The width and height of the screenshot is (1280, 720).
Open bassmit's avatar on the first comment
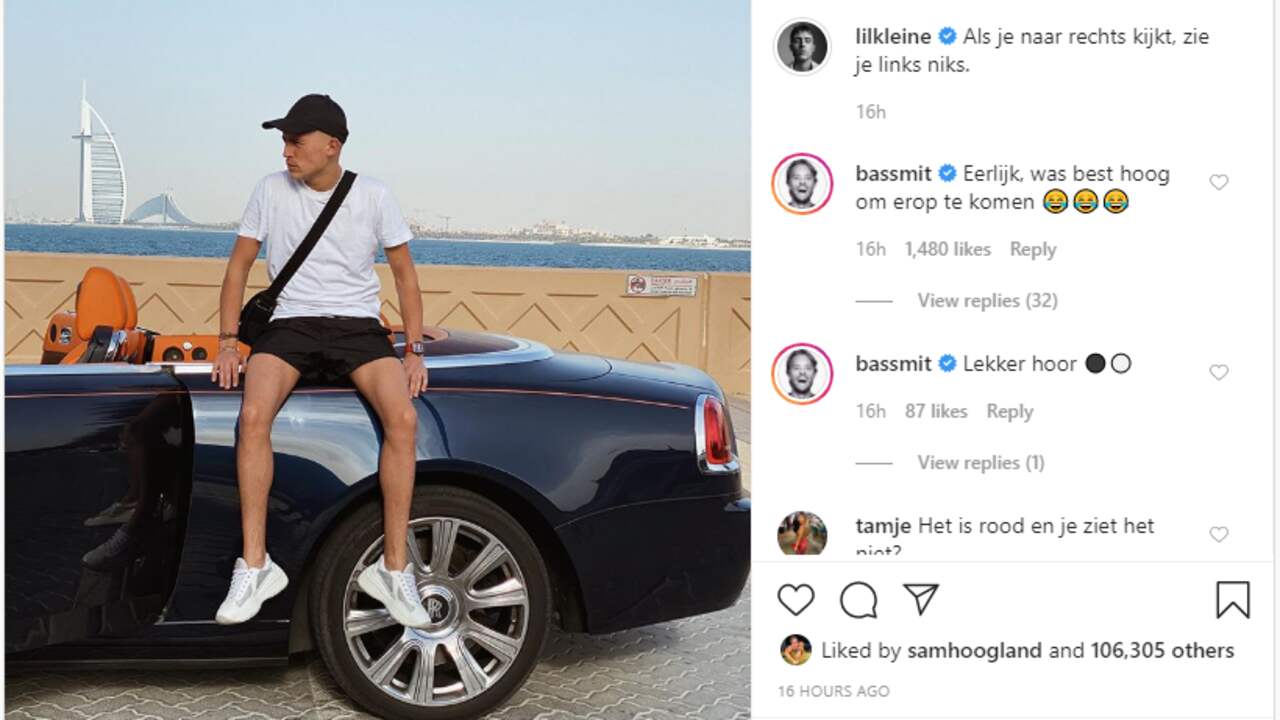(x=802, y=184)
